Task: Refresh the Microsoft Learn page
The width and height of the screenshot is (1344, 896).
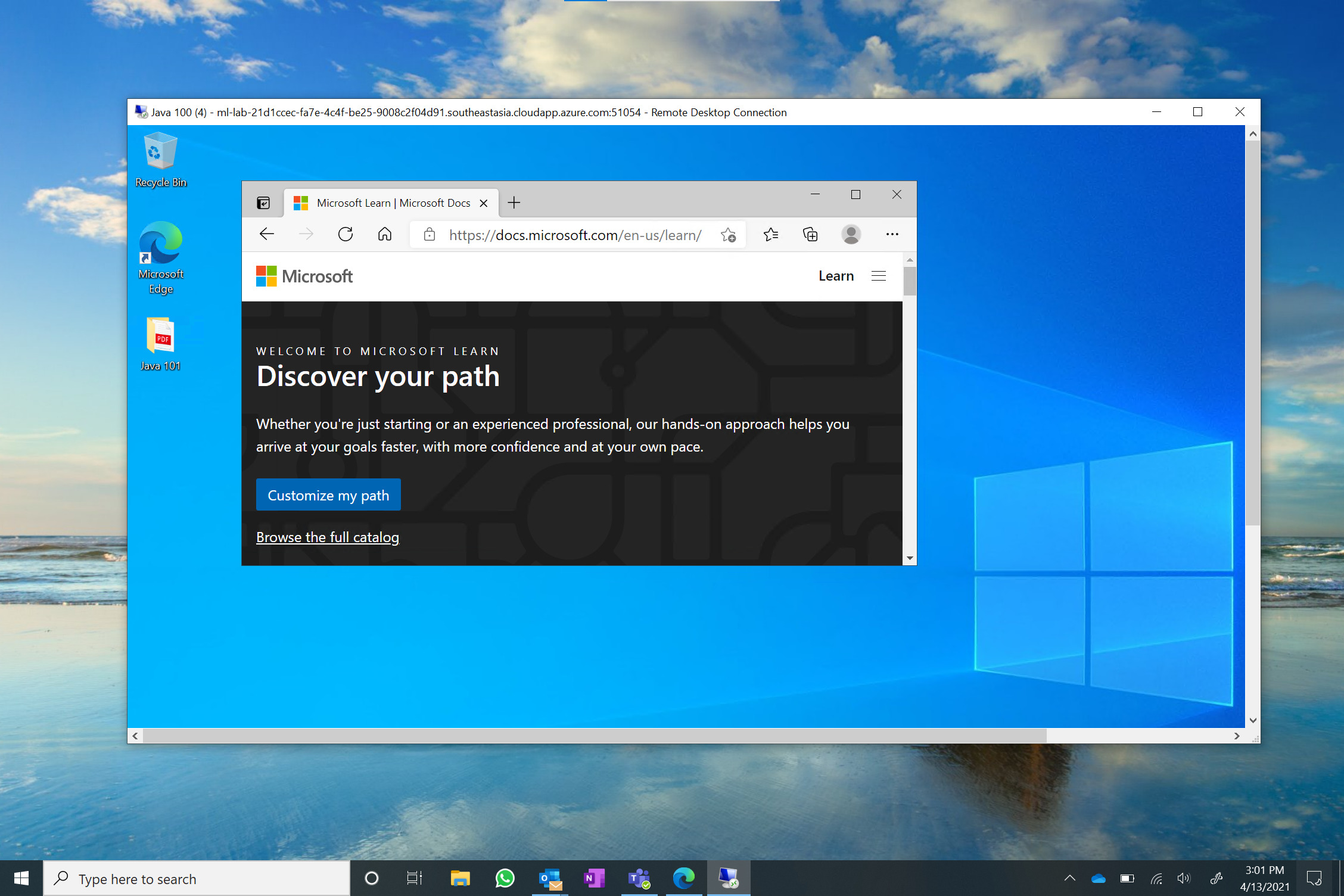Action: pos(346,234)
